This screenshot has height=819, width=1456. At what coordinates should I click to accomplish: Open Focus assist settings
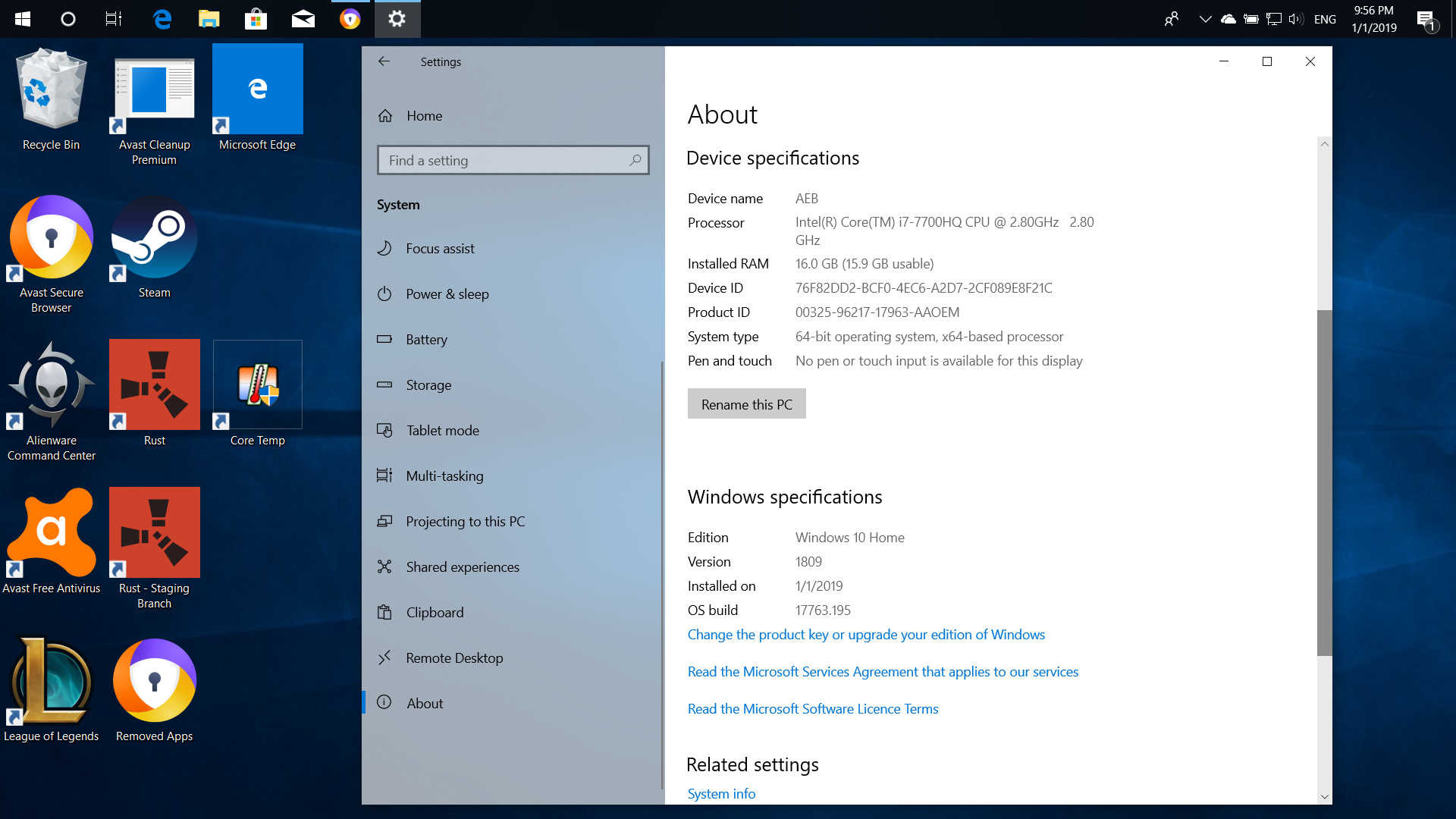440,248
